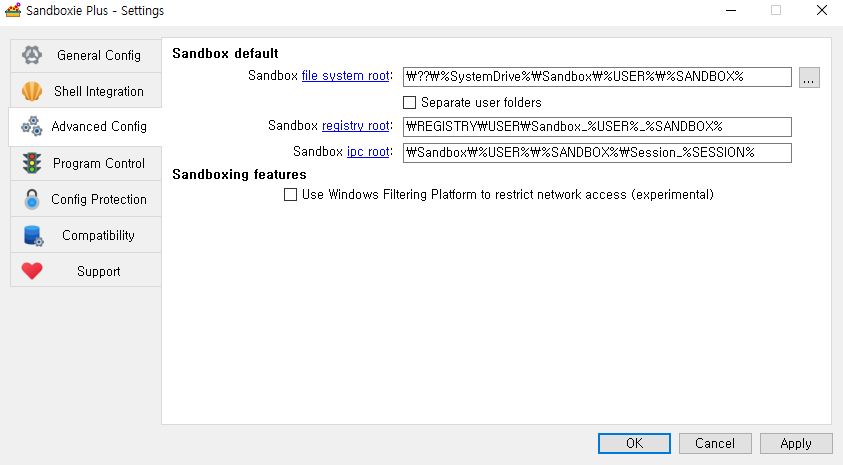This screenshot has height=465, width=843.
Task: Confirm settings with the OK button
Action: click(634, 443)
